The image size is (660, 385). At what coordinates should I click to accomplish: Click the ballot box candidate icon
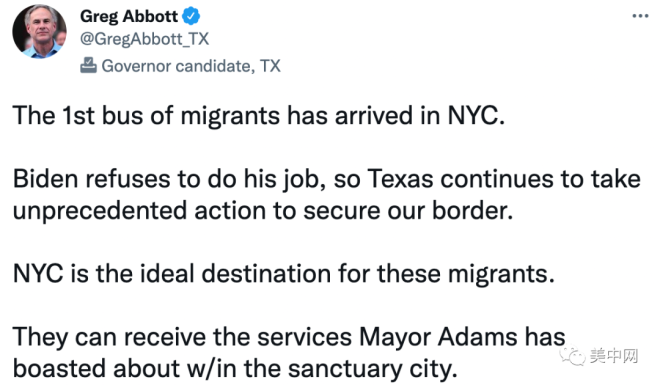point(88,66)
